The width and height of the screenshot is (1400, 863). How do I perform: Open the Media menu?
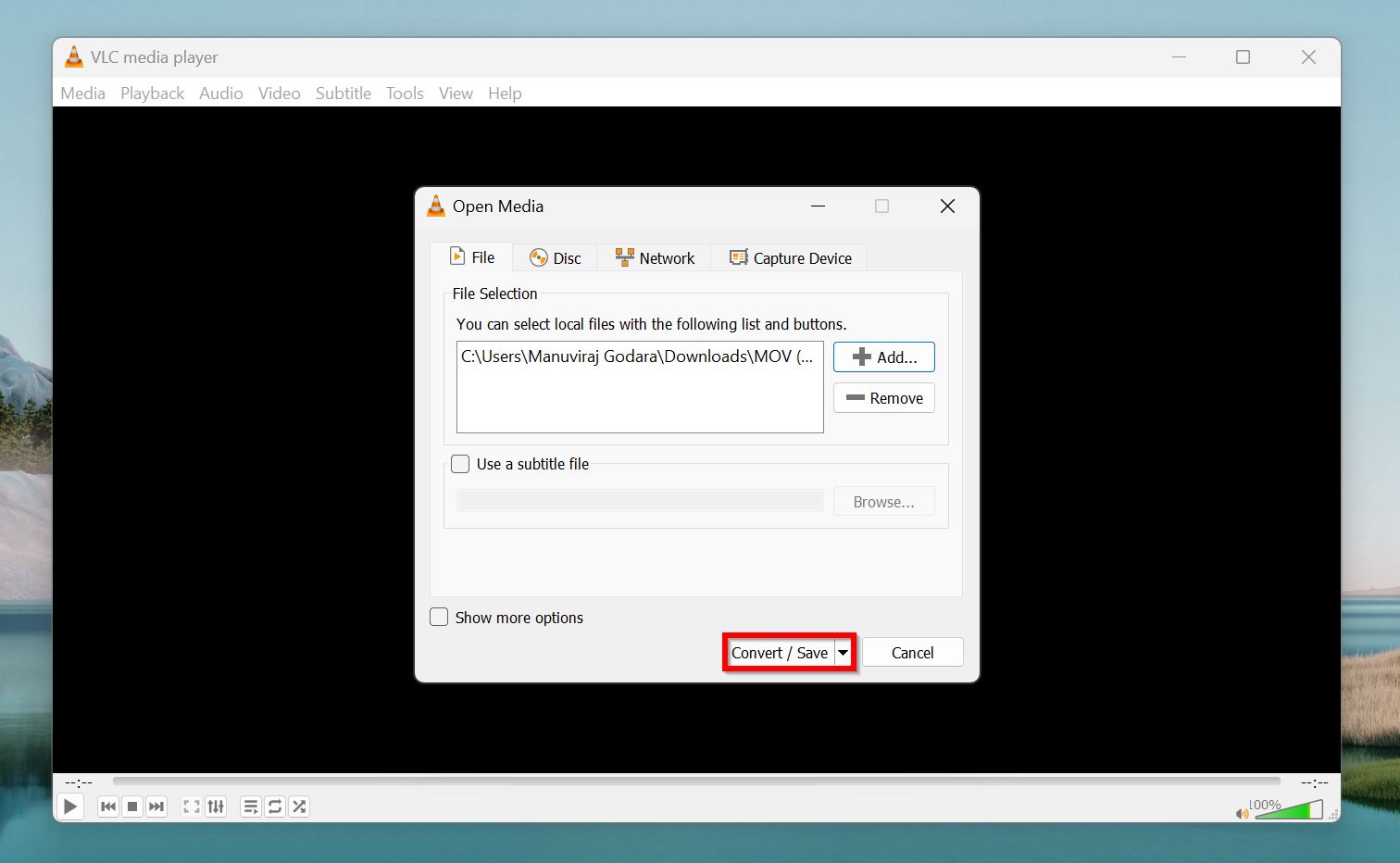tap(82, 93)
